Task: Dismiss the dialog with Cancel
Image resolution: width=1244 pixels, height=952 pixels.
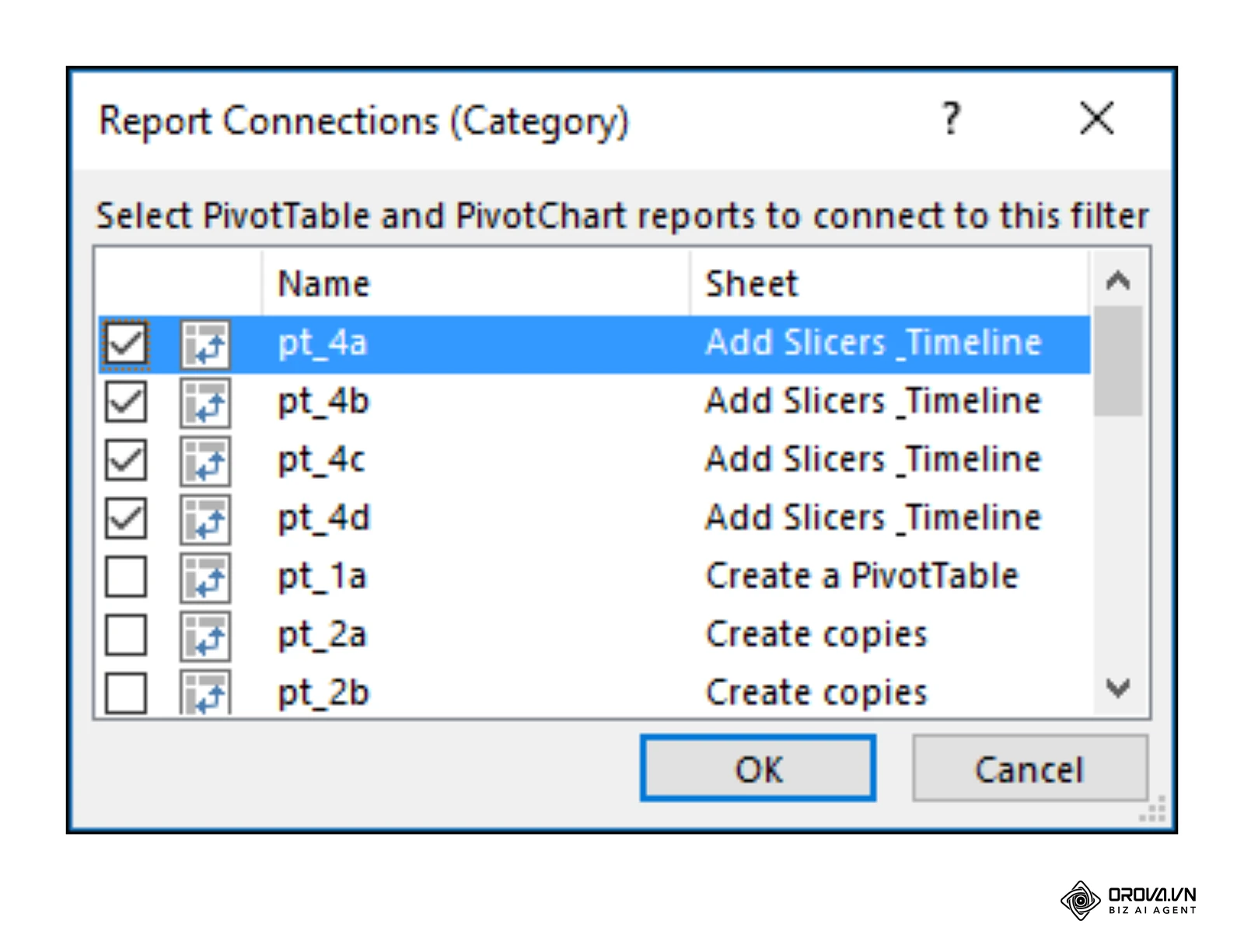Action: pos(1029,768)
